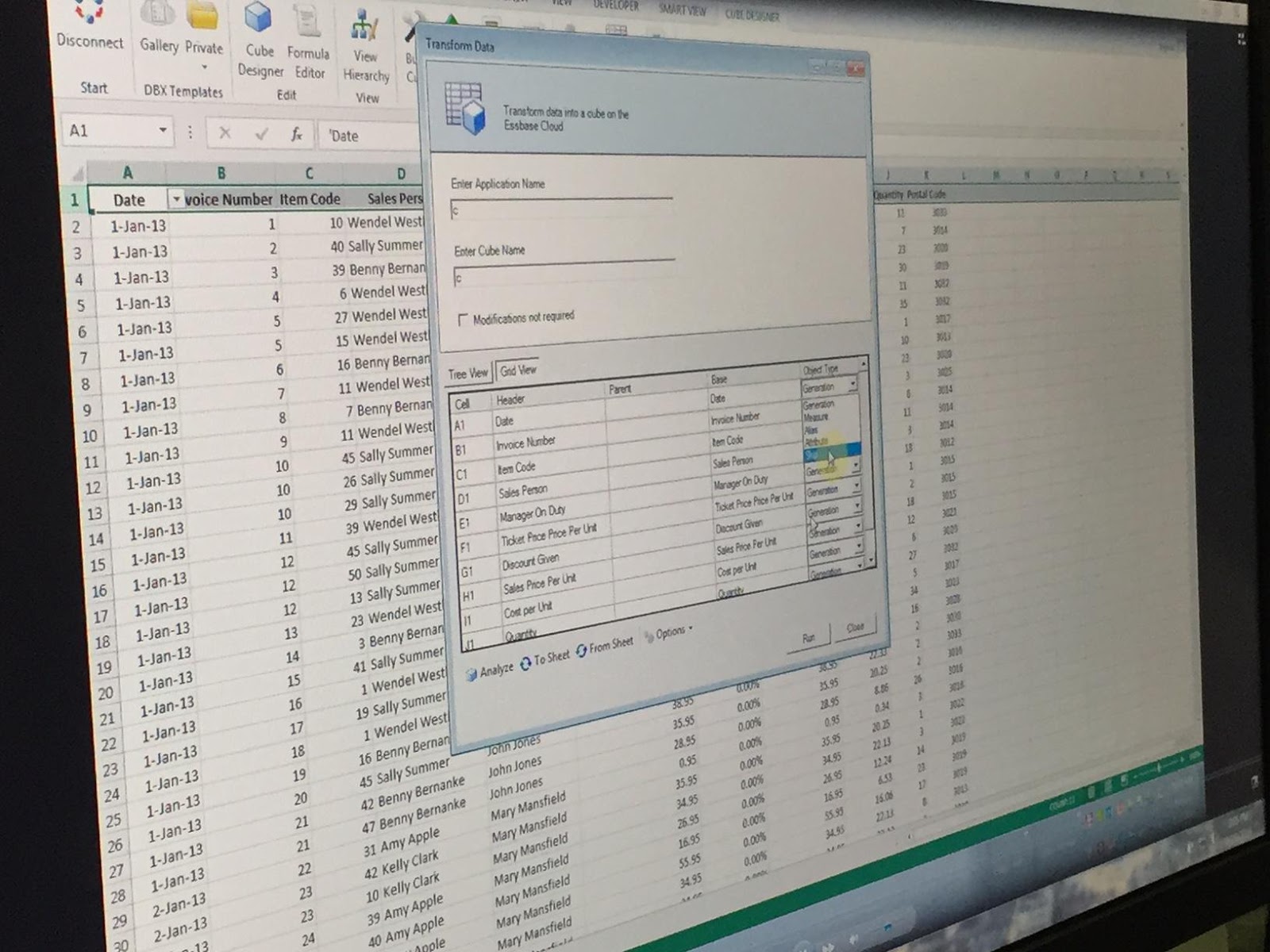This screenshot has height=952, width=1270.
Task: Open the Private templates dropdown arrow
Action: click(x=203, y=67)
